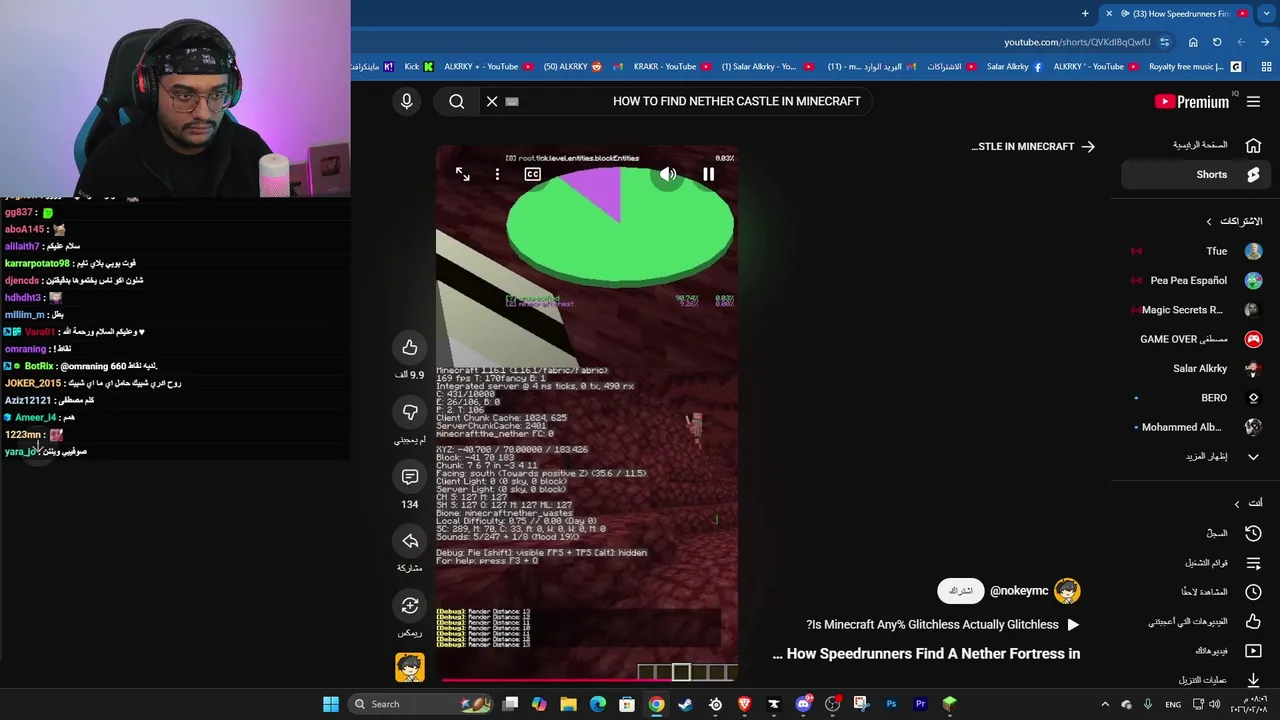
Task: Open a new browser tab
Action: (1085, 14)
